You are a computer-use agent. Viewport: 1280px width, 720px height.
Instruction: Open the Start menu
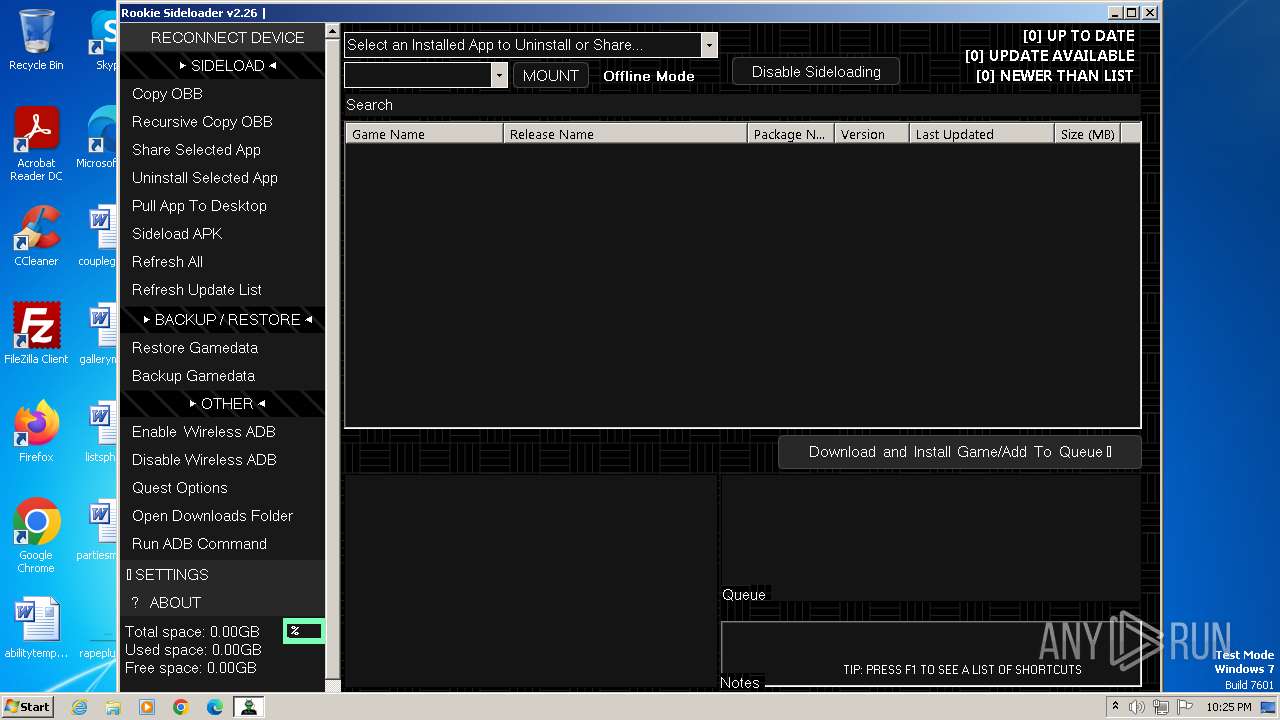pyautogui.click(x=28, y=707)
